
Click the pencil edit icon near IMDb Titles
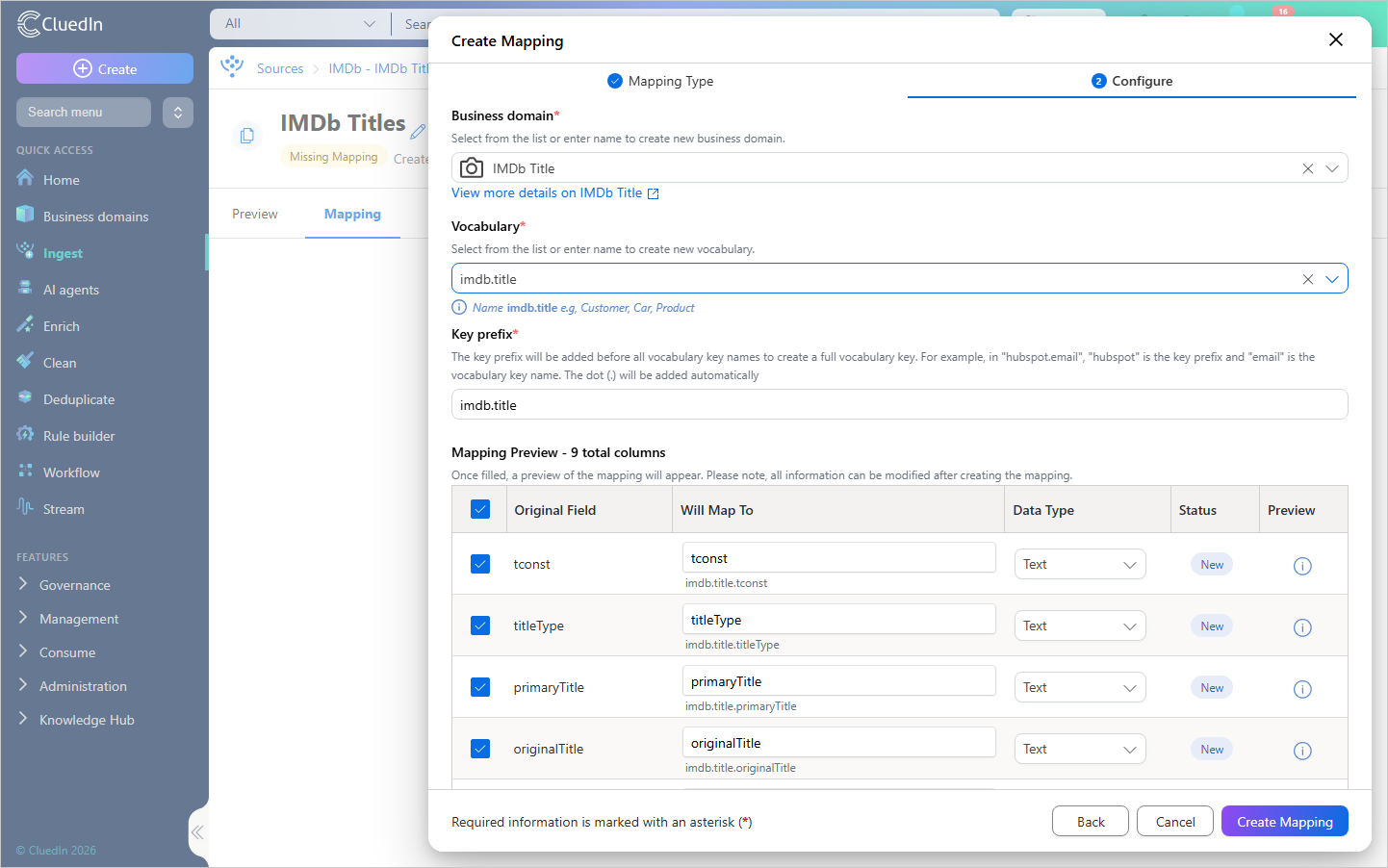[419, 130]
